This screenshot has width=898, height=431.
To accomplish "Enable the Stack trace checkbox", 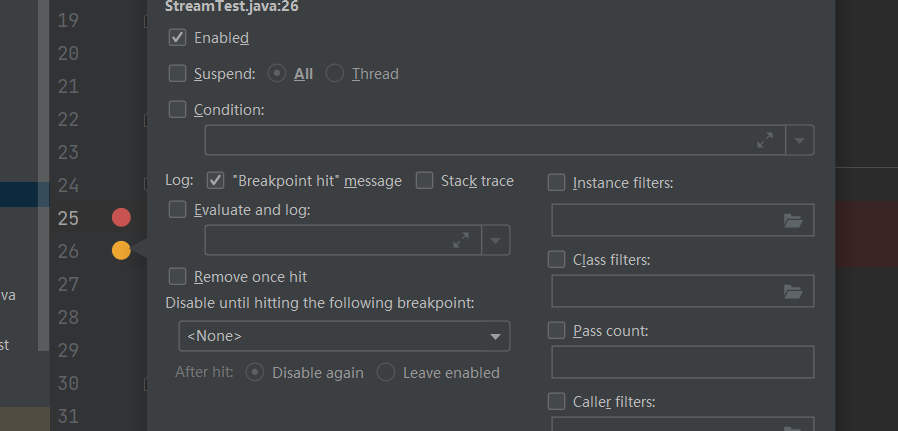I will tap(424, 181).
